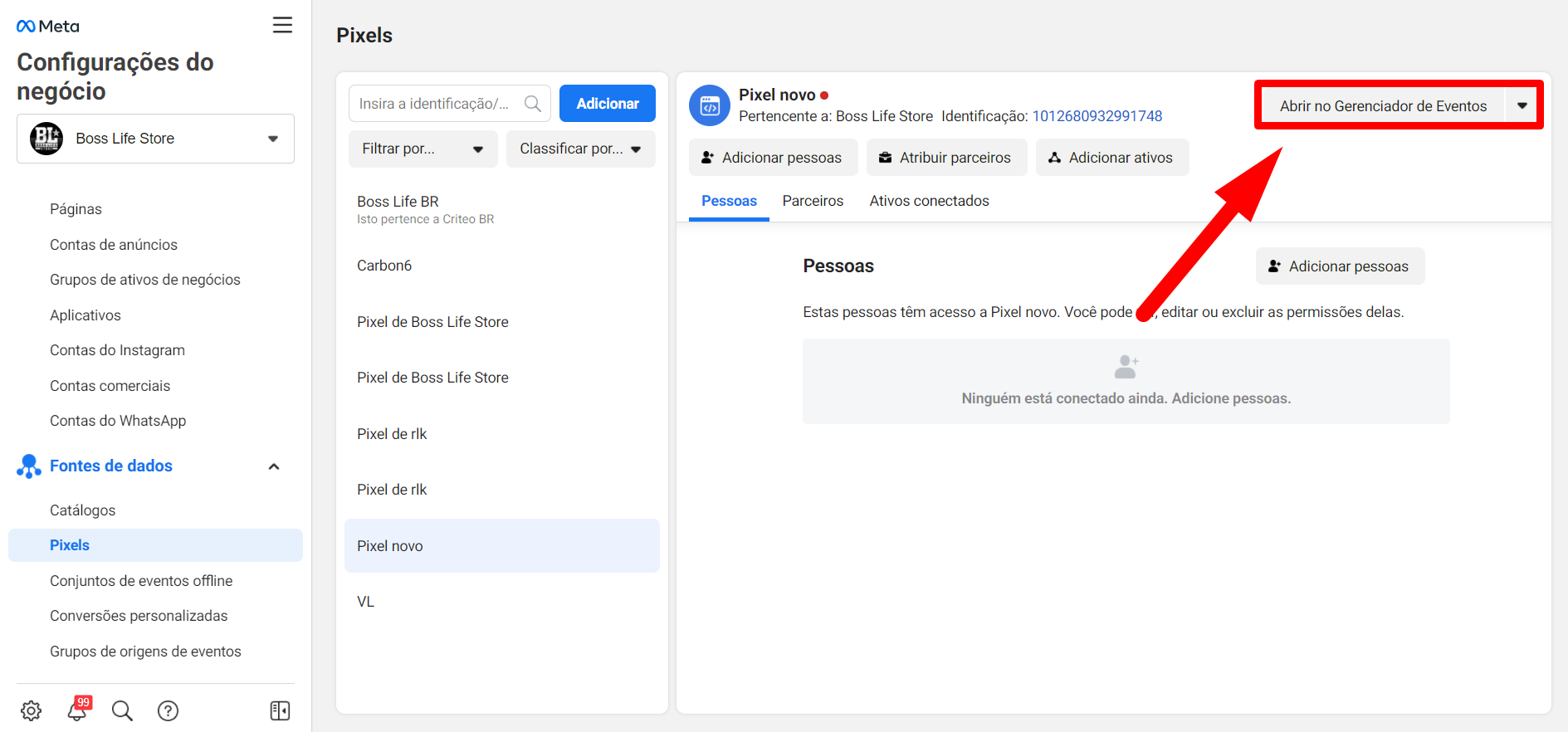Open Conjuntos de eventos offline
1568x732 pixels.
(141, 581)
